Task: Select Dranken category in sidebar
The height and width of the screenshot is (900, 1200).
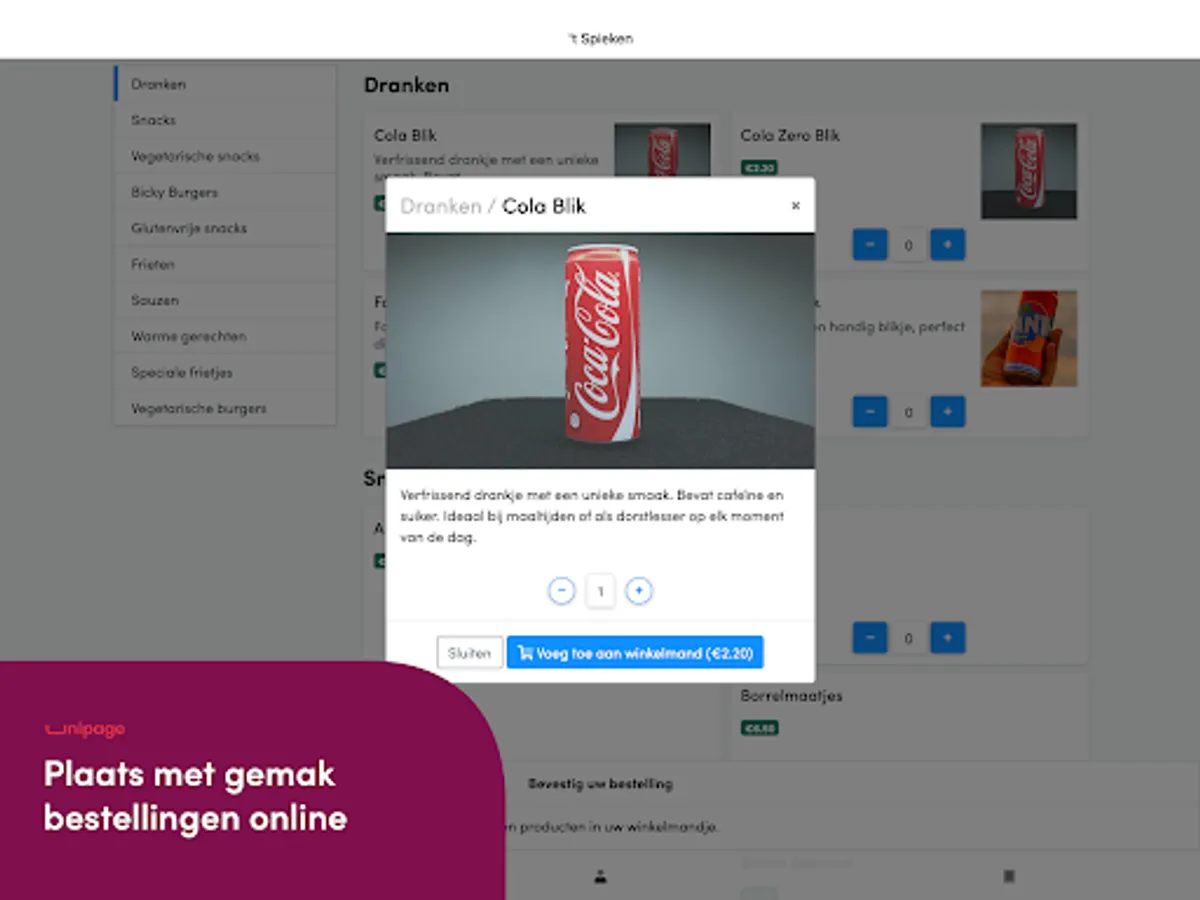Action: coord(225,84)
